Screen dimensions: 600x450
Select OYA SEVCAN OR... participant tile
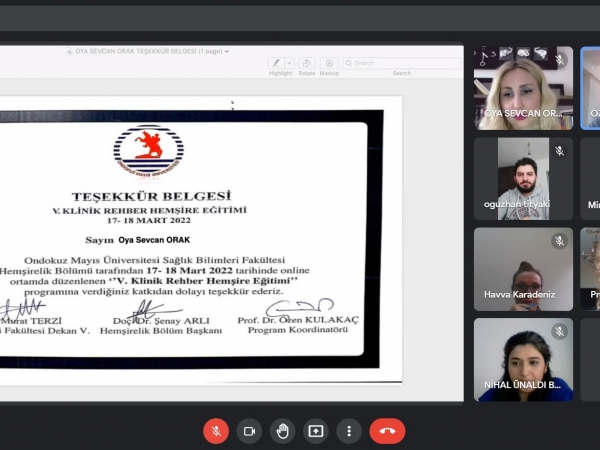click(523, 88)
